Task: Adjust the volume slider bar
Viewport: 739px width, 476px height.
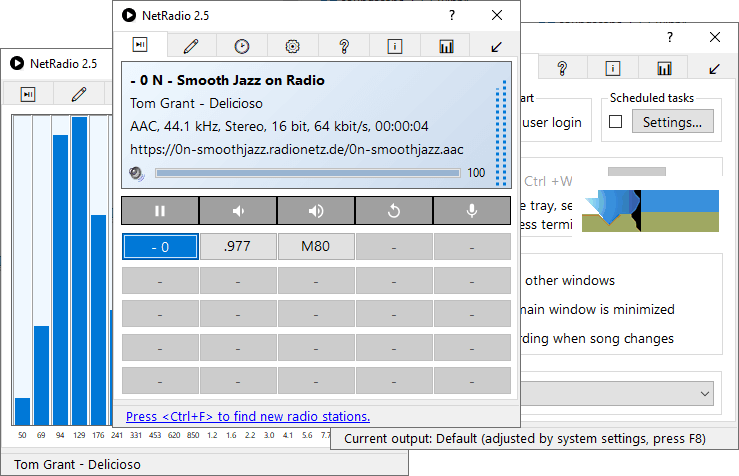Action: point(308,173)
